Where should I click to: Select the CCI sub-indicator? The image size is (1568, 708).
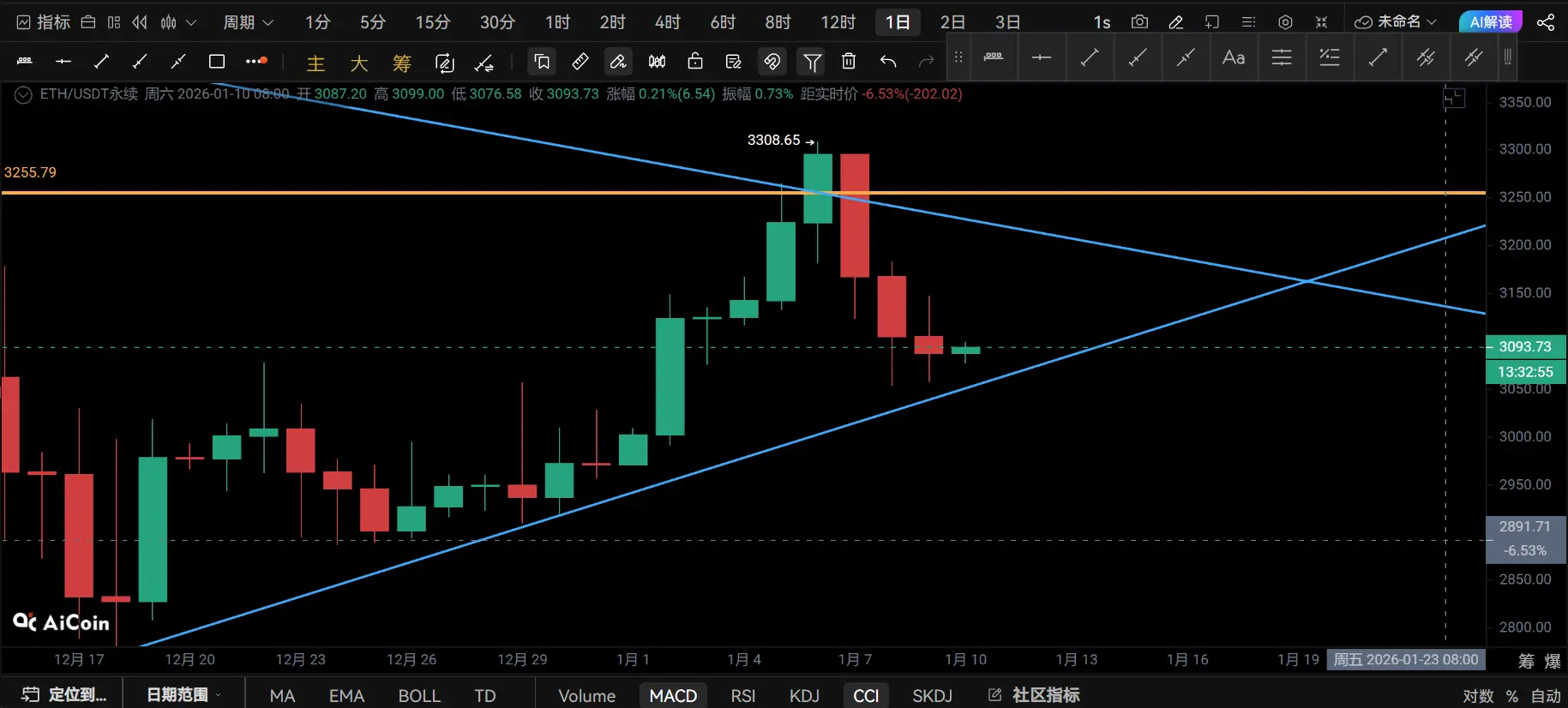(866, 695)
